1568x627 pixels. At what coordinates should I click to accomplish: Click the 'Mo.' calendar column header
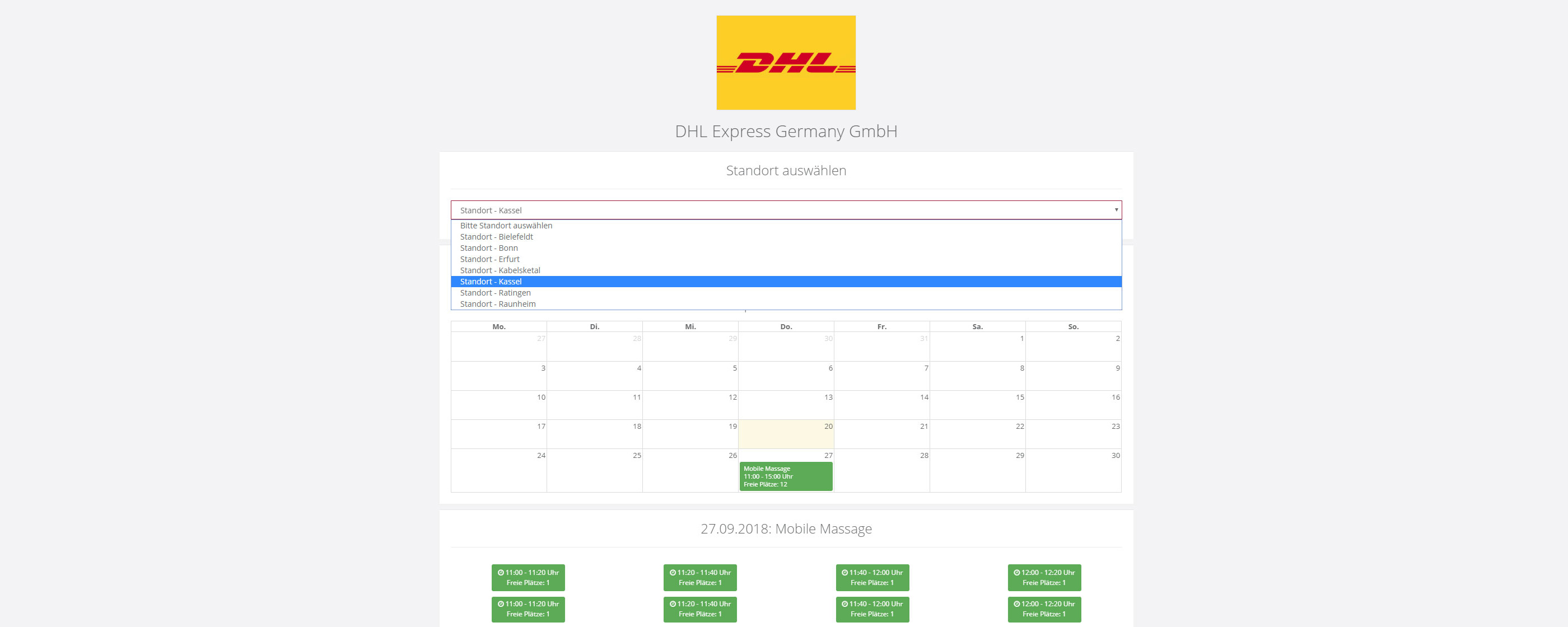coord(499,327)
